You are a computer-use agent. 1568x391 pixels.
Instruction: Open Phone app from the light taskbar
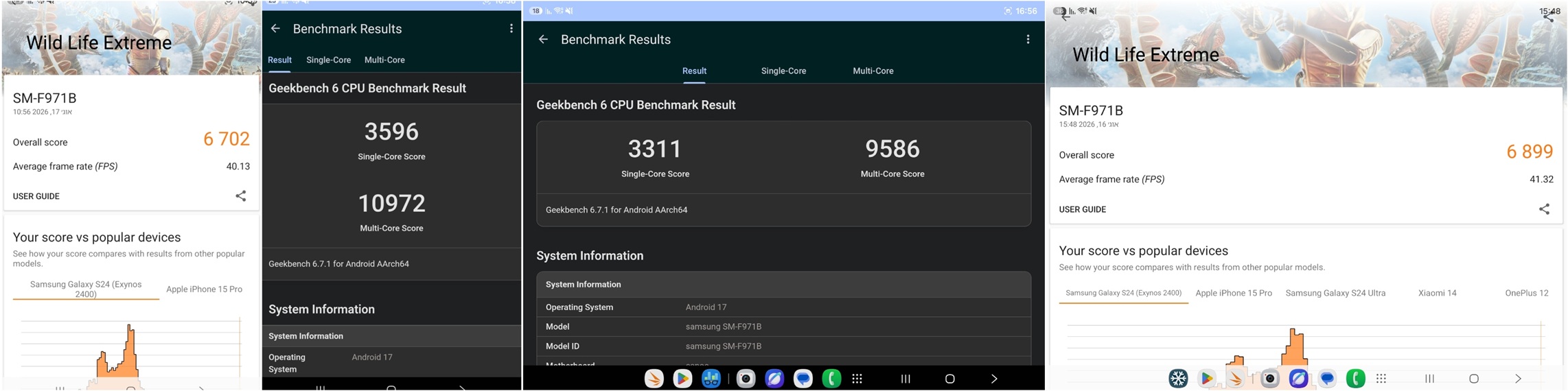pyautogui.click(x=1356, y=379)
